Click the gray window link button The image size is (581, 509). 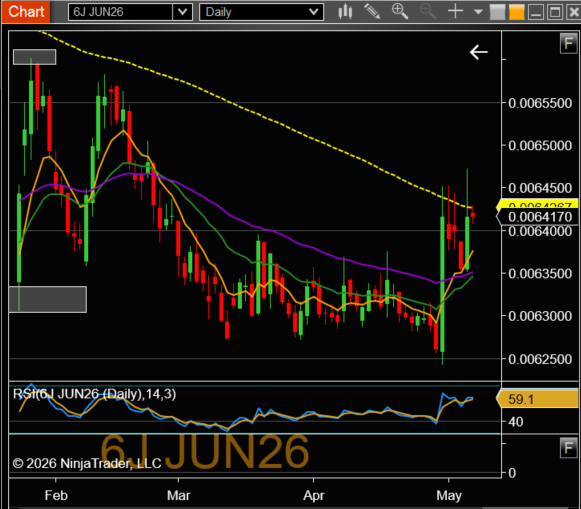point(497,12)
